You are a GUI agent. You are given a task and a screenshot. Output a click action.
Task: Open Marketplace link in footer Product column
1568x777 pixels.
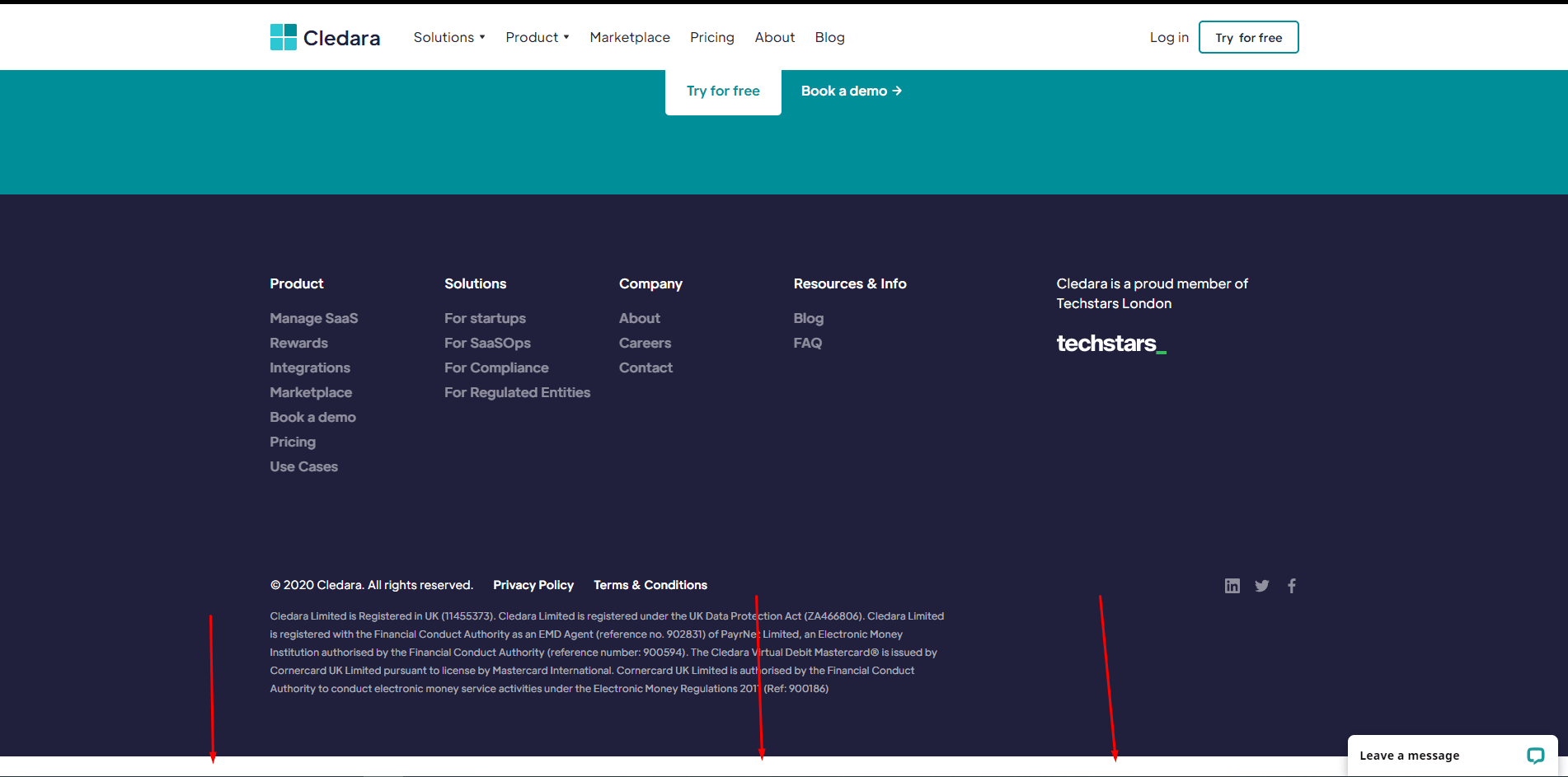tap(311, 392)
